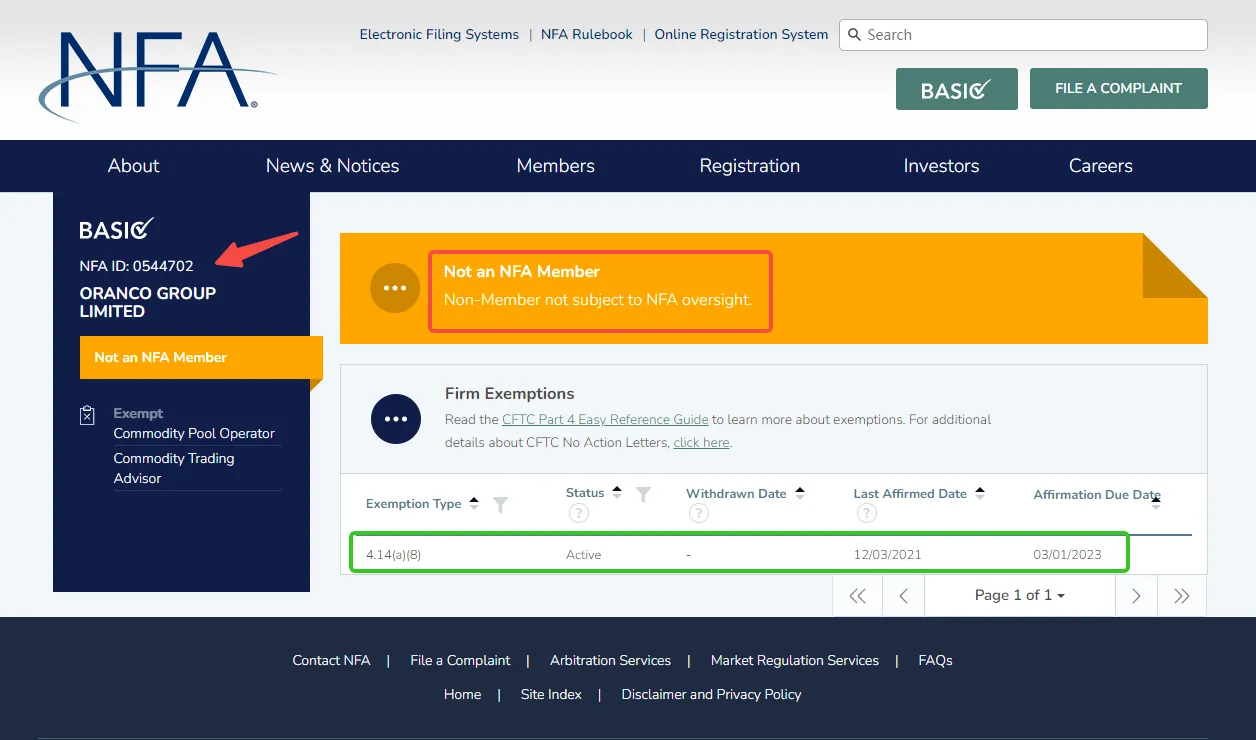Click the Firm Exemptions heading

point(510,393)
